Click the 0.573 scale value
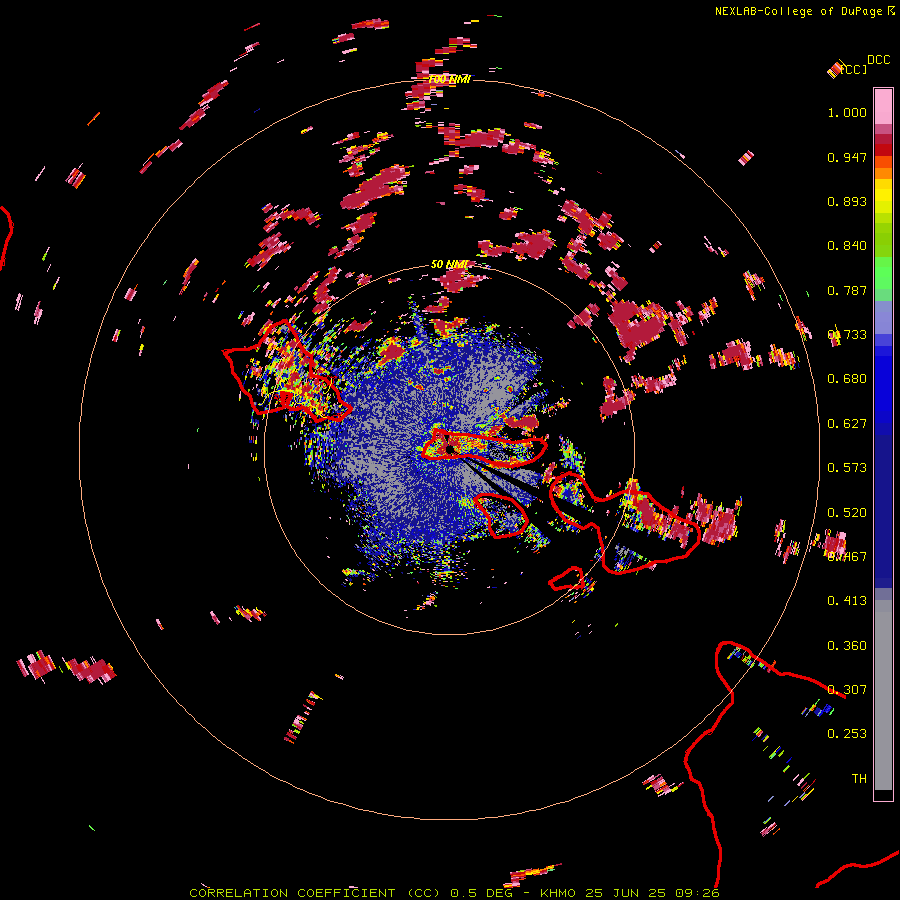This screenshot has width=900, height=900. click(x=847, y=468)
